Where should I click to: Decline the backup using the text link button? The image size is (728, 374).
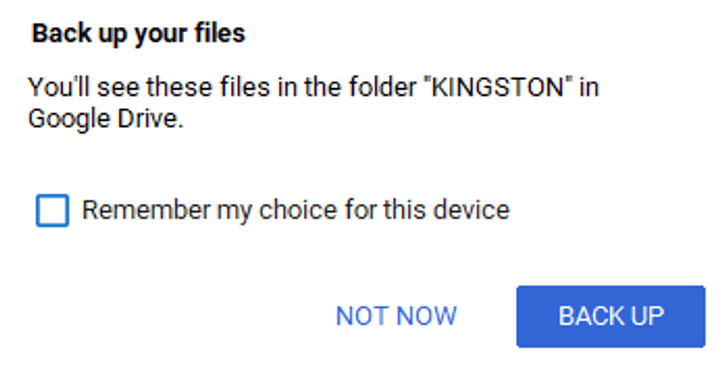coord(396,316)
